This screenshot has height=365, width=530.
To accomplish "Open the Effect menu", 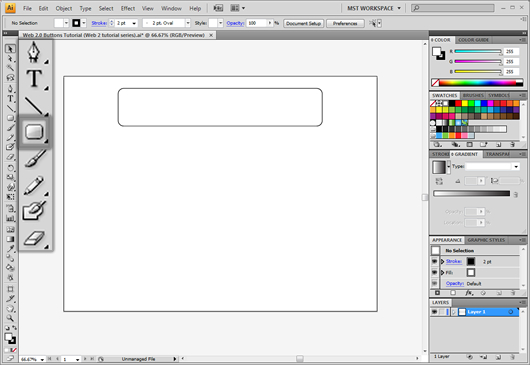I will [128, 8].
